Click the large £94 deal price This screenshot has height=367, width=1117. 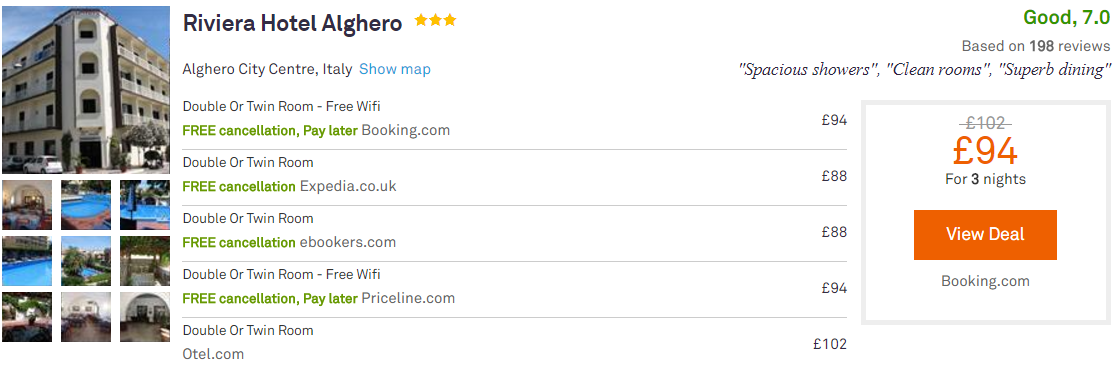pyautogui.click(x=985, y=150)
